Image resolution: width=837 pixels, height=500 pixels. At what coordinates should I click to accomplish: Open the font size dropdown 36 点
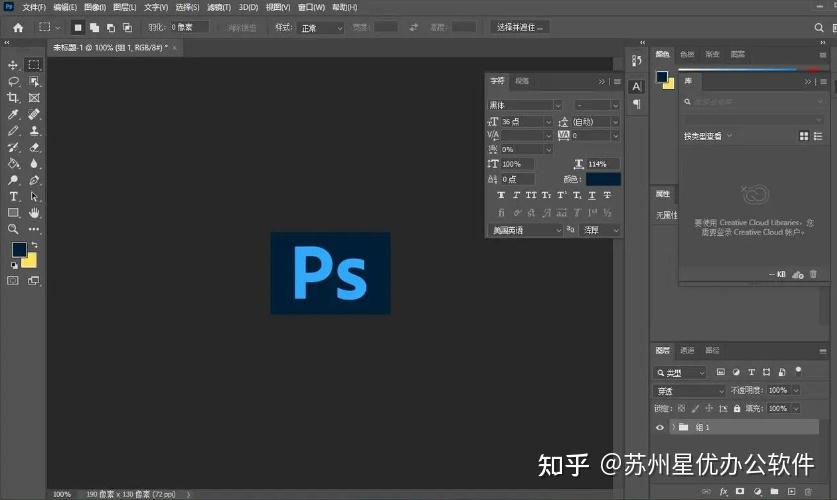point(526,122)
